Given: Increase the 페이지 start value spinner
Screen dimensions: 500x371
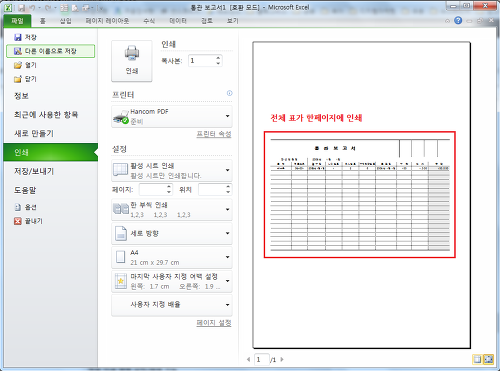Looking at the screenshot, I should coord(169,187).
